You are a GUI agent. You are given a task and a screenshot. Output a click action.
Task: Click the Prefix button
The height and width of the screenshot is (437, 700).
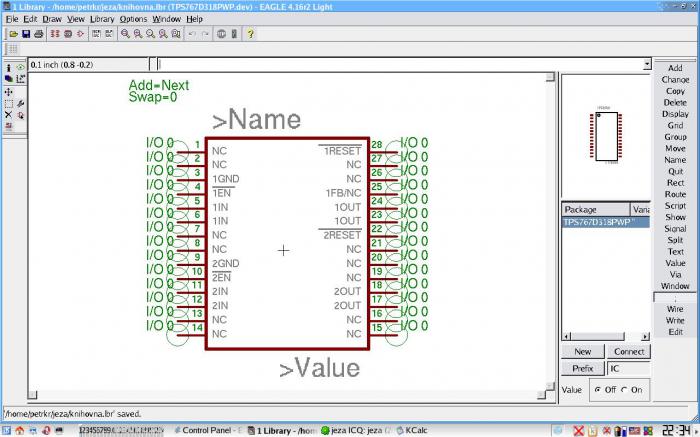tap(583, 369)
